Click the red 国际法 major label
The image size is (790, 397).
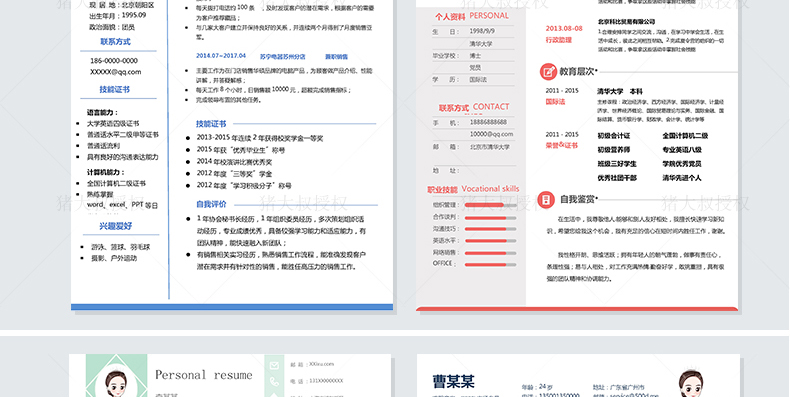555,102
